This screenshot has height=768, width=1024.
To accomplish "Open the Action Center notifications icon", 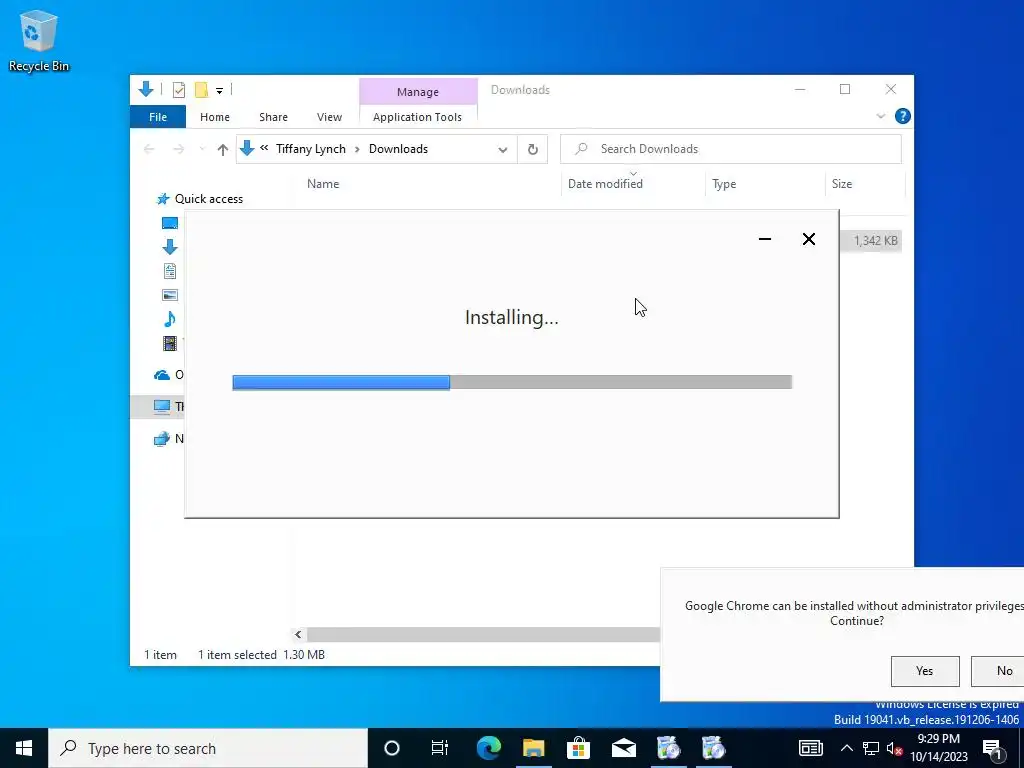I will pyautogui.click(x=992, y=748).
